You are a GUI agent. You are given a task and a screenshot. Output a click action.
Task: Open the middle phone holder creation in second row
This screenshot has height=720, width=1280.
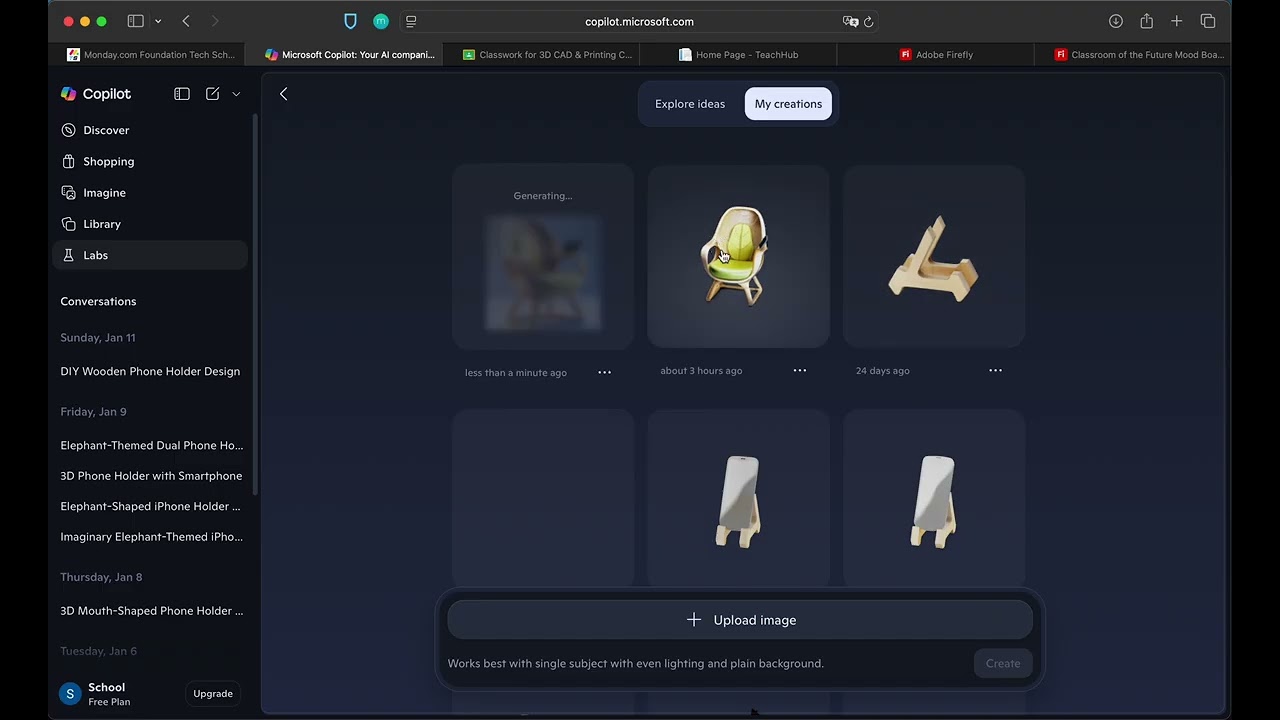click(x=738, y=498)
